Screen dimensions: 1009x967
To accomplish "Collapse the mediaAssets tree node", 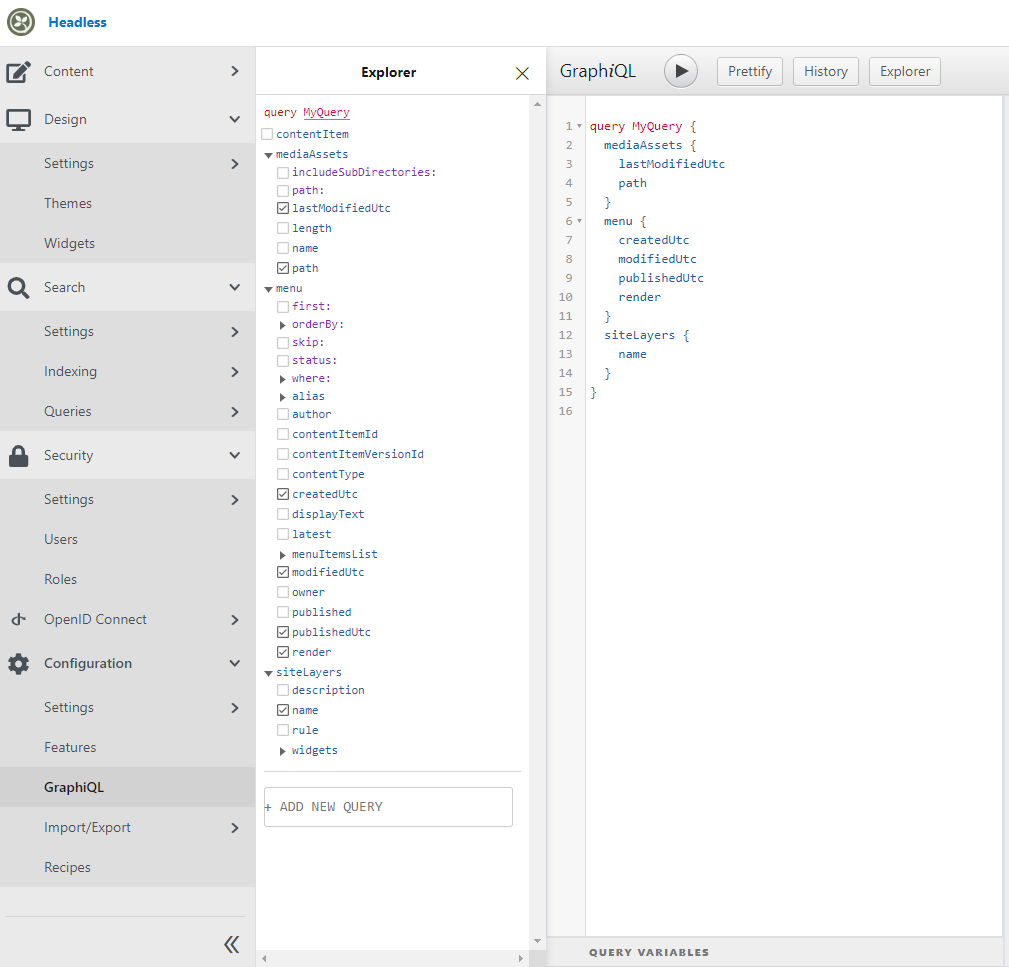I will tap(268, 155).
